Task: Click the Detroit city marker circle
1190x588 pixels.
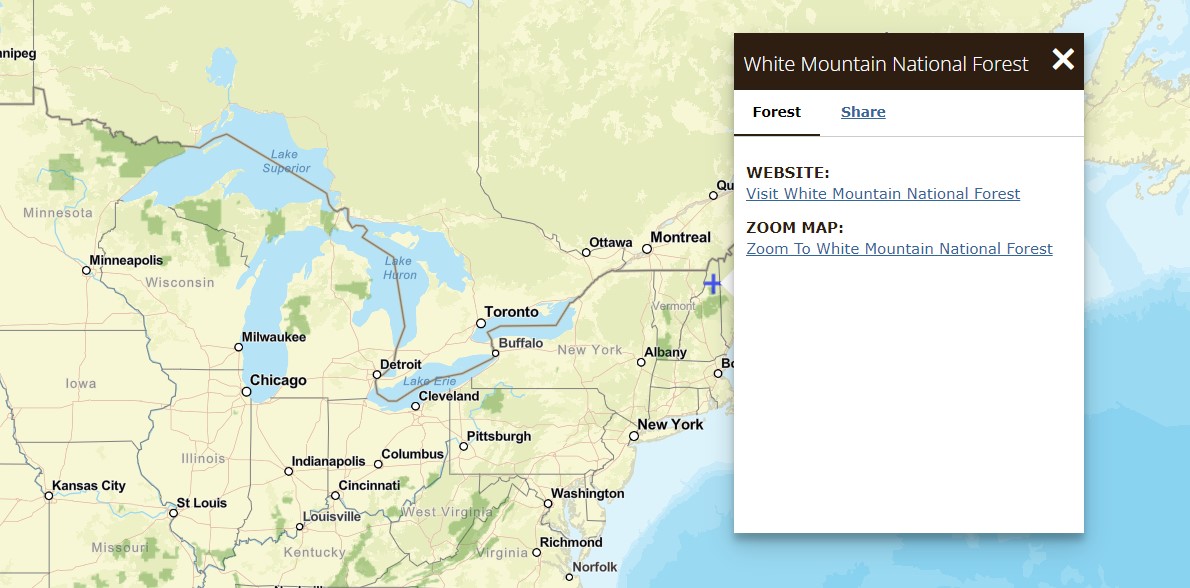Action: click(x=377, y=375)
